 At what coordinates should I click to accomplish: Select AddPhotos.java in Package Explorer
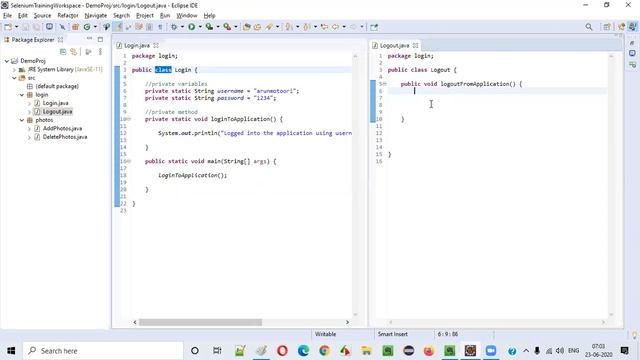62,129
